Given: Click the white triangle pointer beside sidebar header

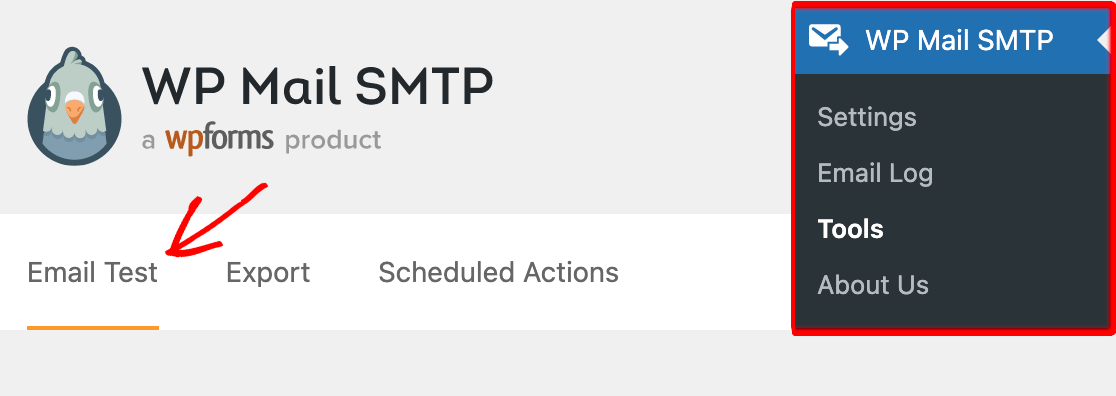Looking at the screenshot, I should [1104, 41].
